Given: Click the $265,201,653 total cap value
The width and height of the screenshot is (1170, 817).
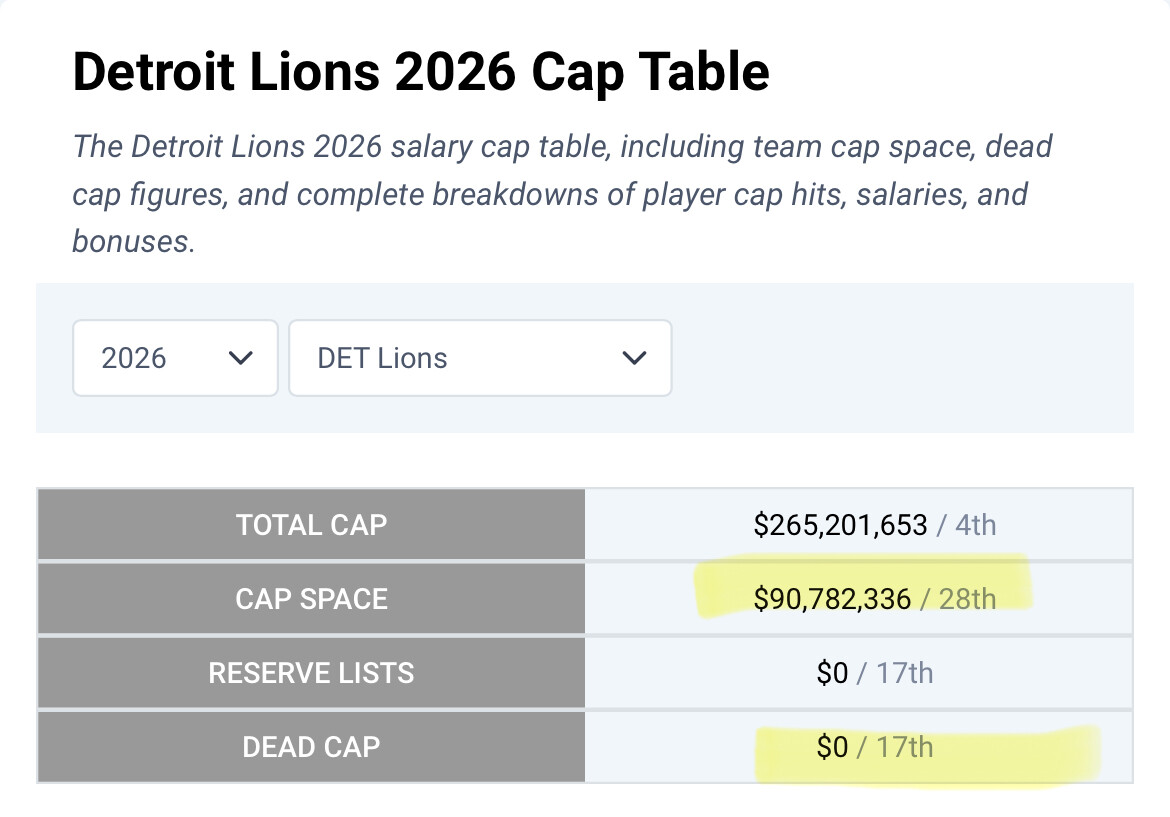Looking at the screenshot, I should coord(840,525).
